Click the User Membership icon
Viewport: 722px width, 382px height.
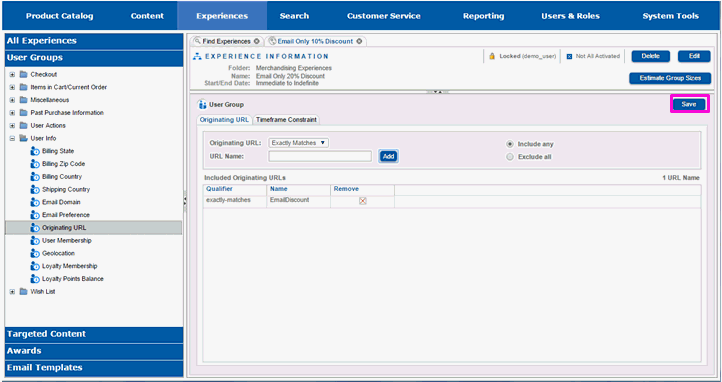[x=35, y=241]
